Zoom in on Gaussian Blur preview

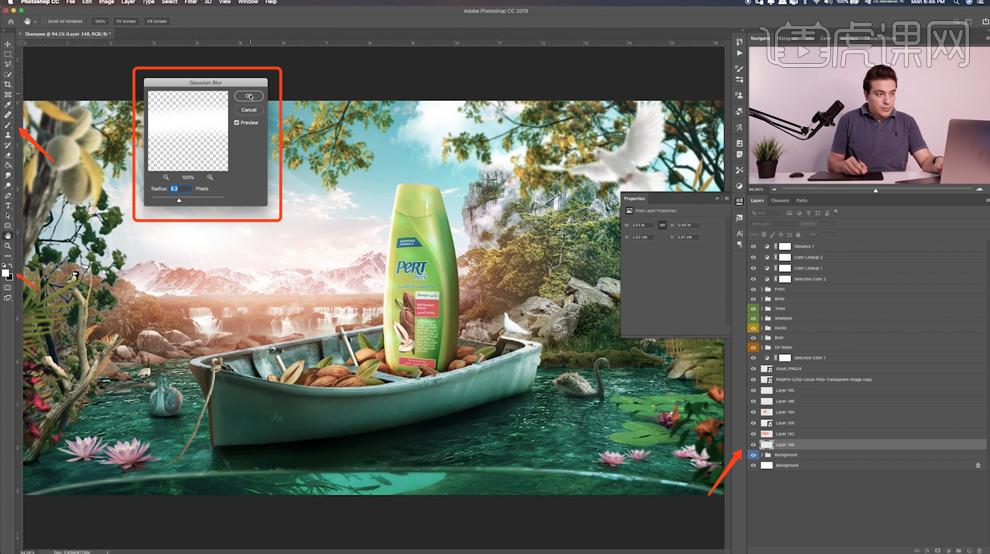[x=210, y=177]
